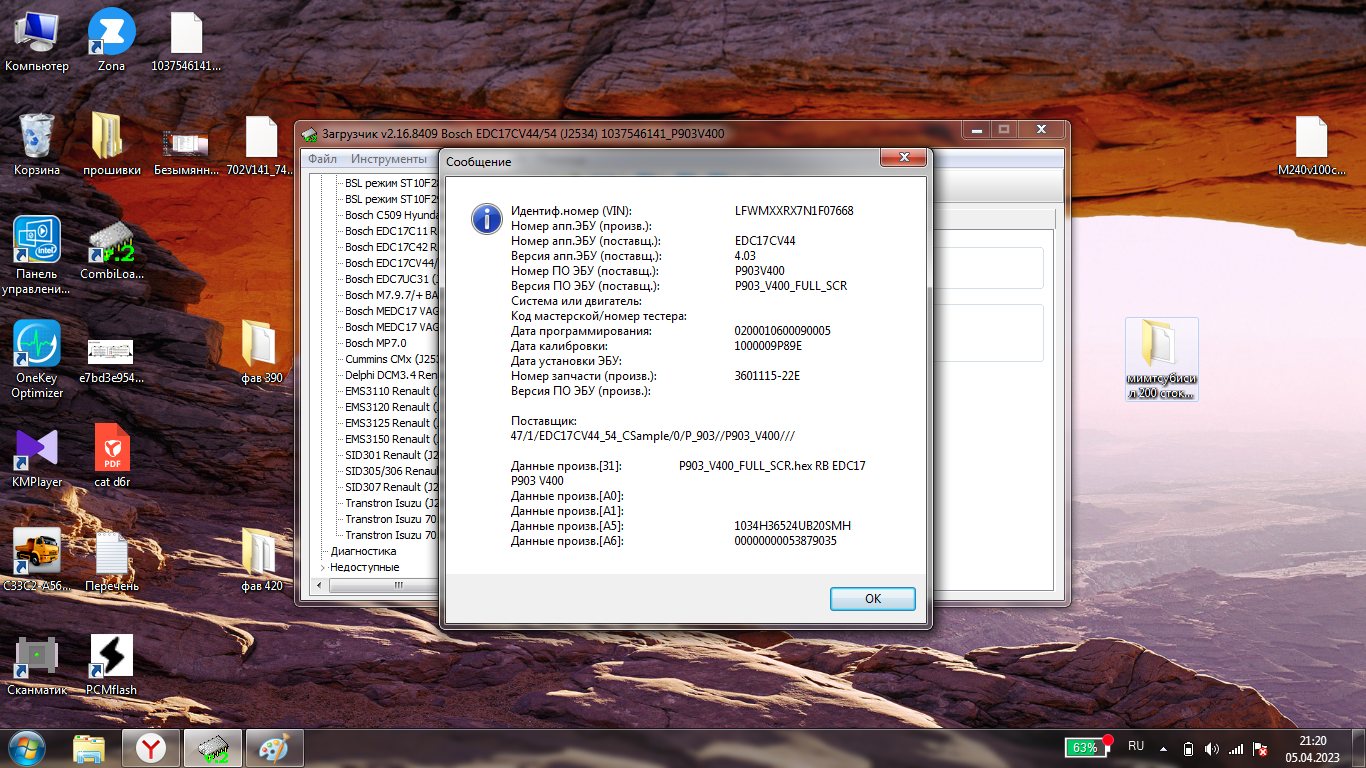Select Bosch MP7.0 in the tree
Viewport: 1366px width, 768px height.
[375, 343]
